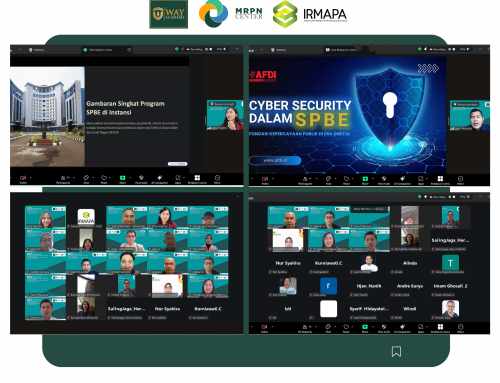Click green encryption shield in bottom-right Zoom window

(420, 197)
